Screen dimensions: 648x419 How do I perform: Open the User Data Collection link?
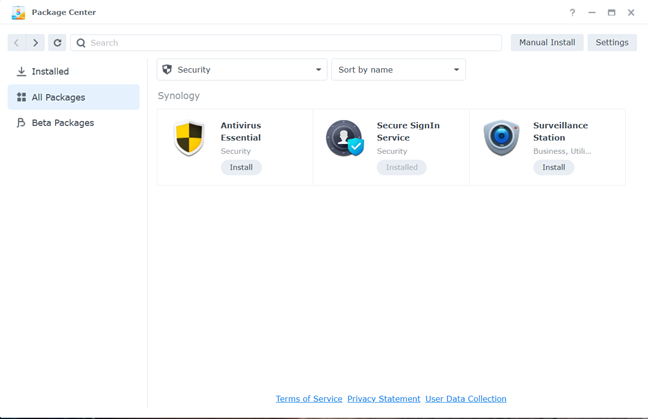(466, 399)
